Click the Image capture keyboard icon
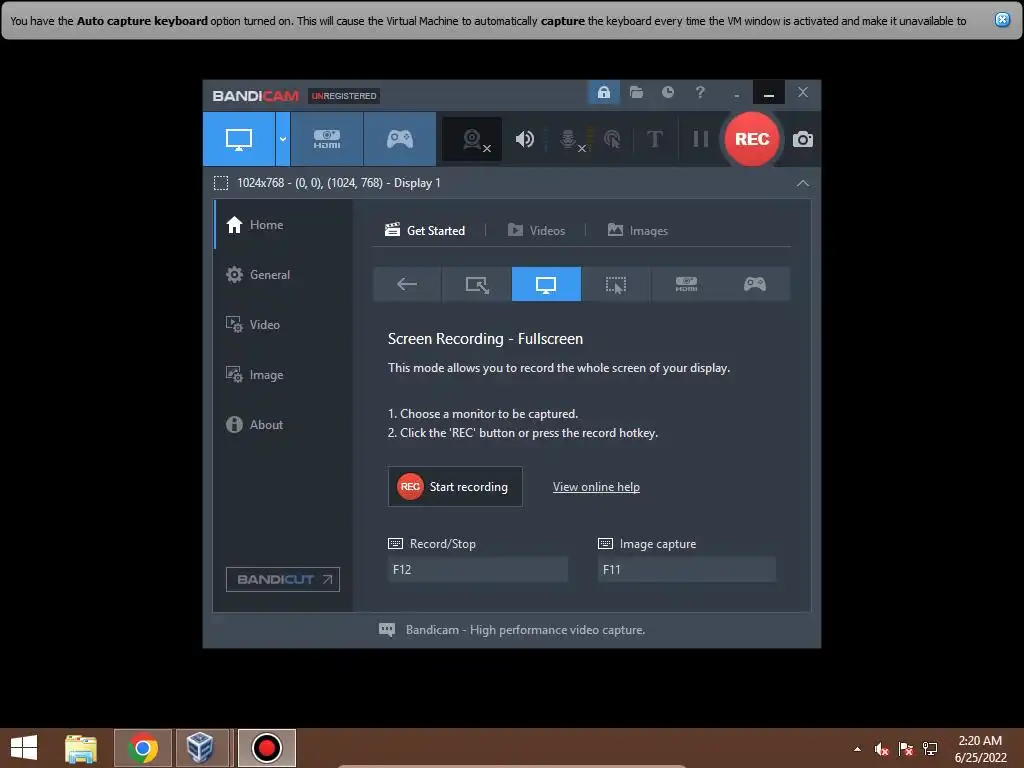The height and width of the screenshot is (768, 1024). (x=605, y=543)
